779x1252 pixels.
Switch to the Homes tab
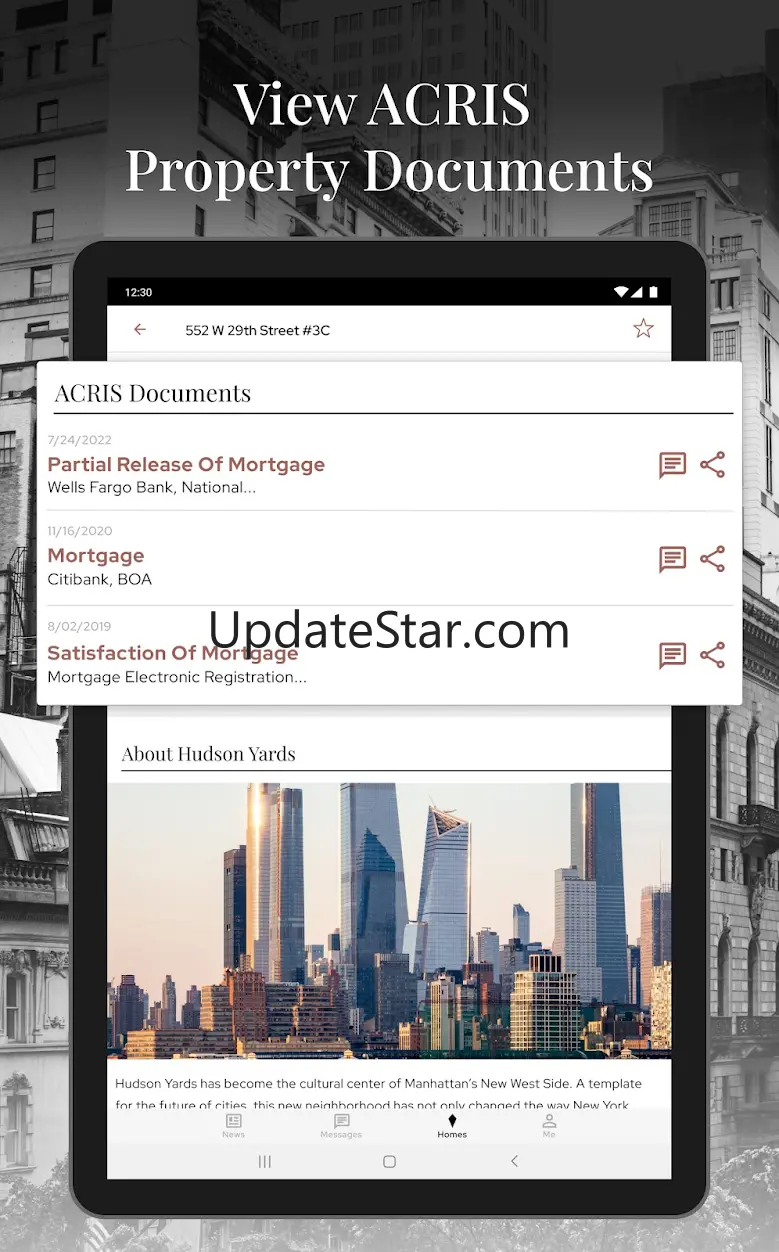[452, 1125]
